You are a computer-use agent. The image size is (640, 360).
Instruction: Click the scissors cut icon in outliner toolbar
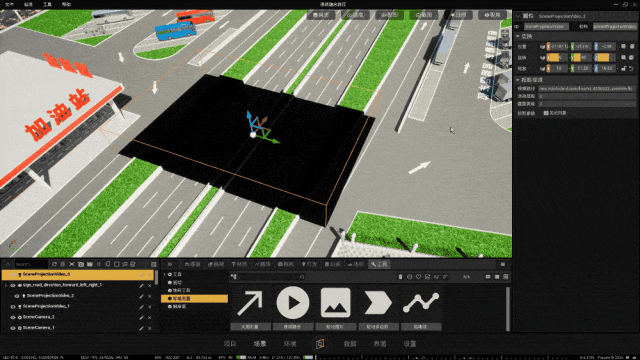tap(72, 264)
